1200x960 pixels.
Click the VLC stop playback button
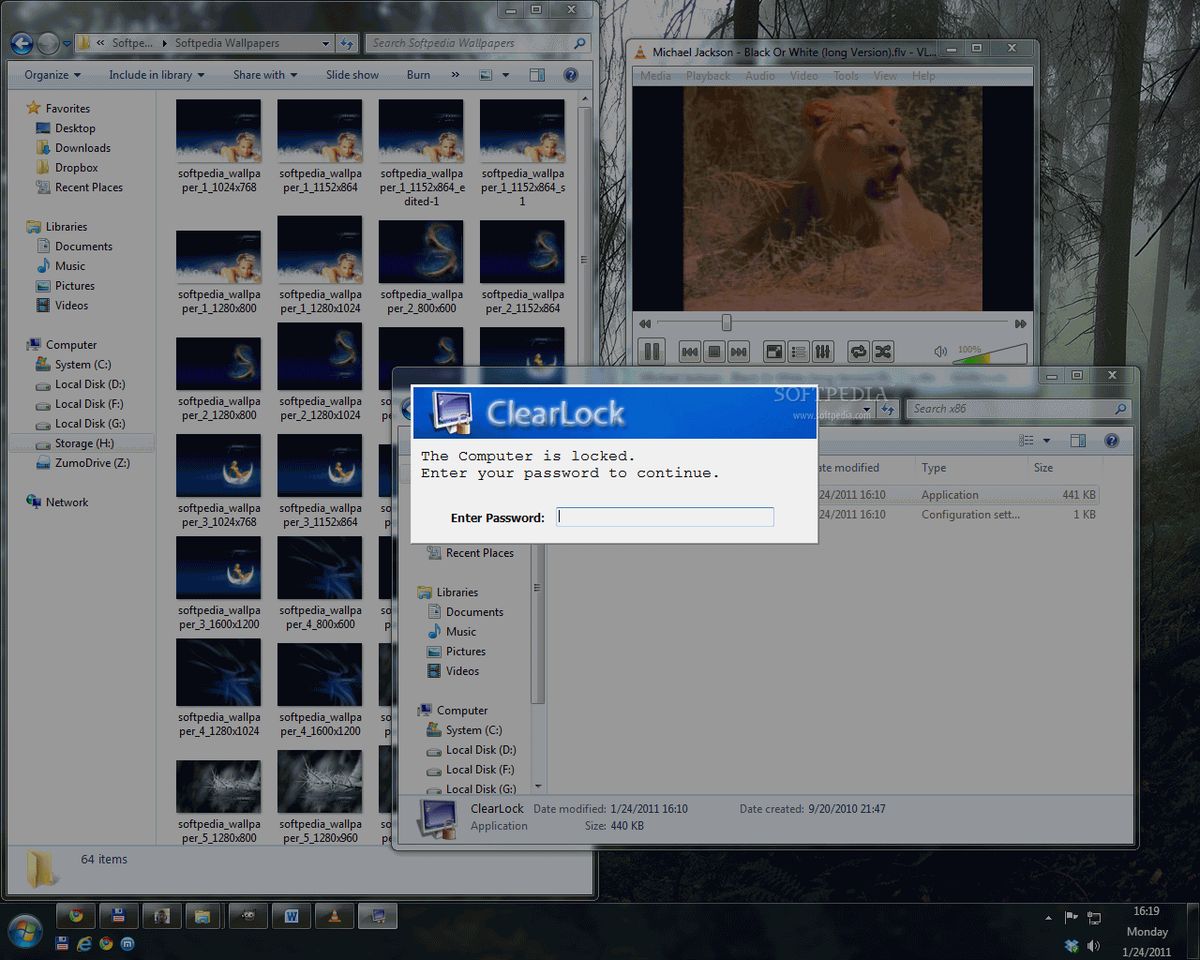tap(714, 351)
